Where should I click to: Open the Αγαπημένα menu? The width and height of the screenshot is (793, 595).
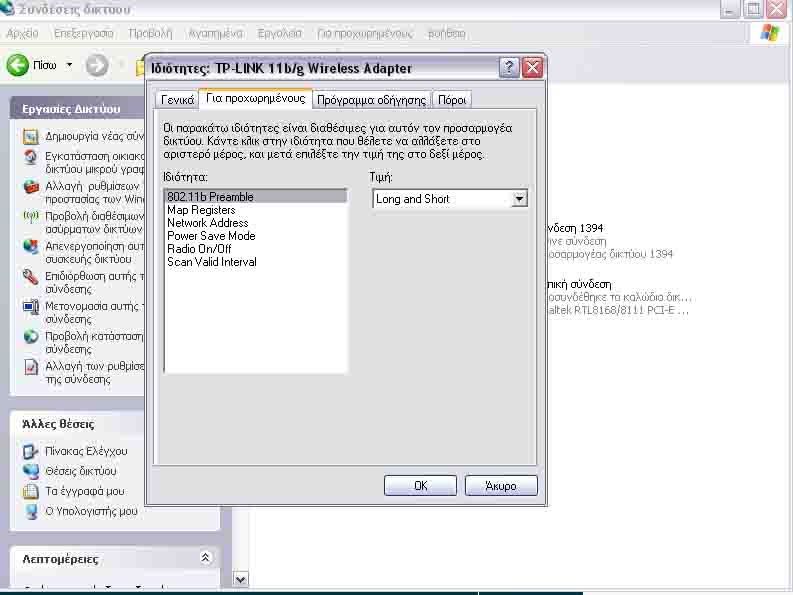215,33
